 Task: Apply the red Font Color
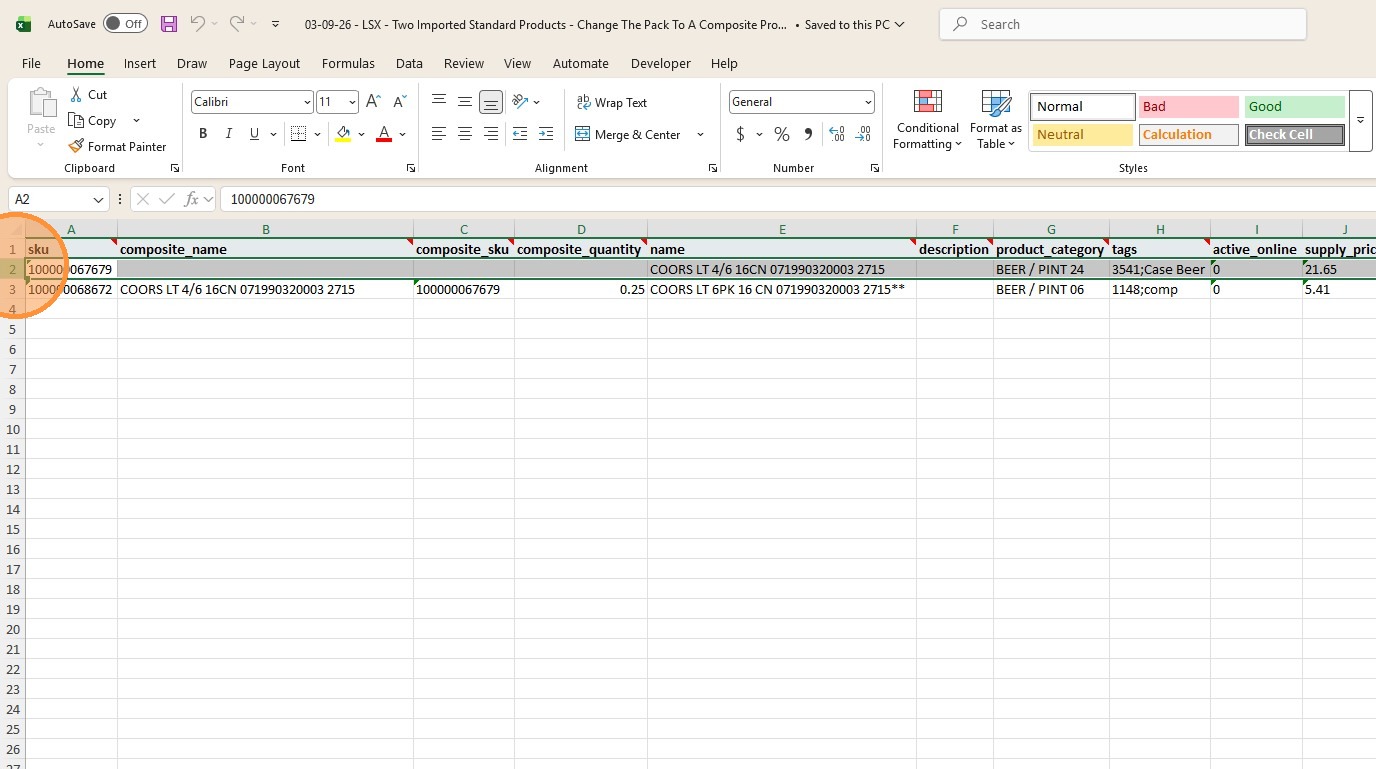384,134
